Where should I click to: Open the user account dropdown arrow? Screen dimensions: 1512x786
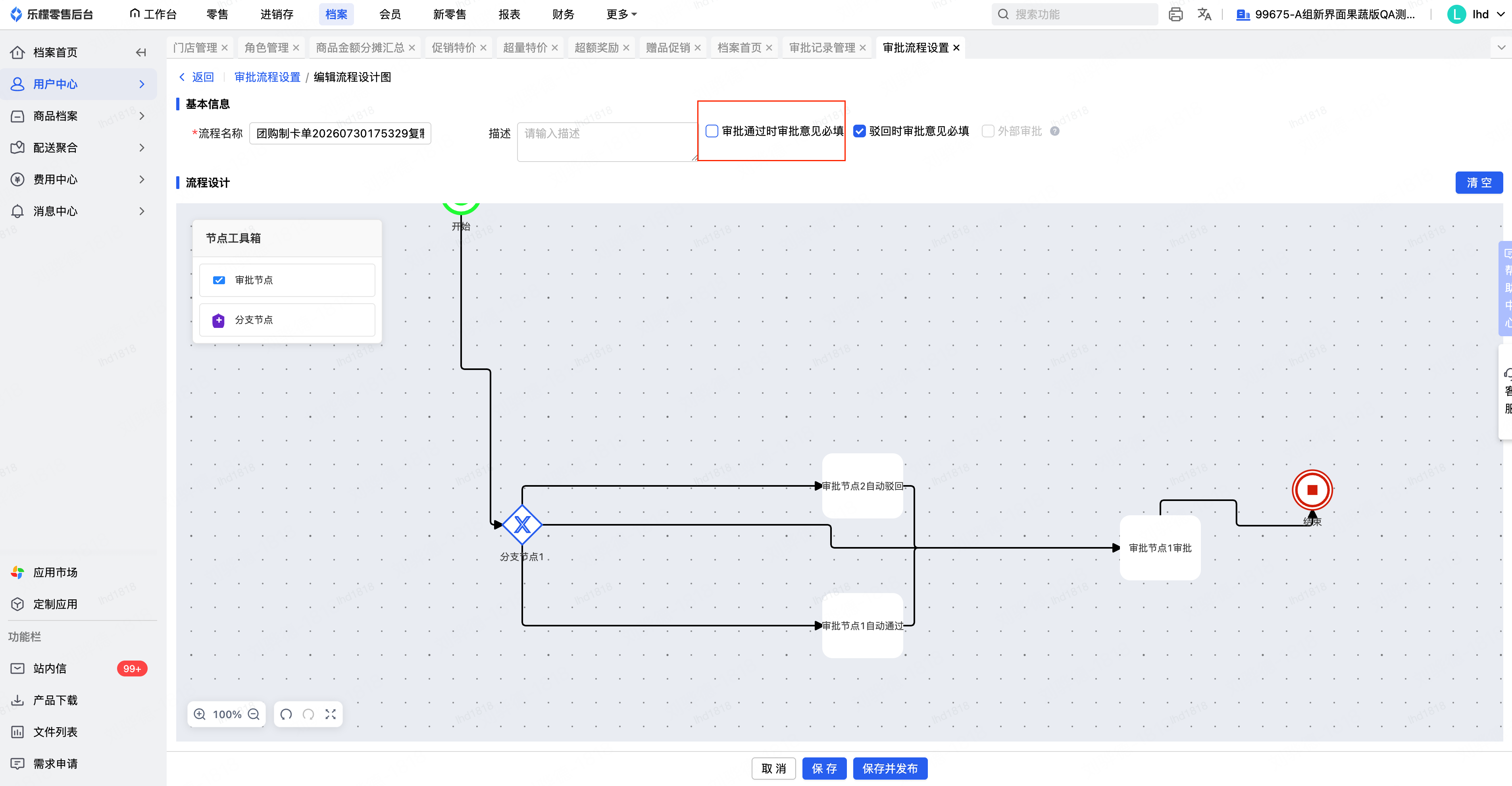coord(1501,14)
